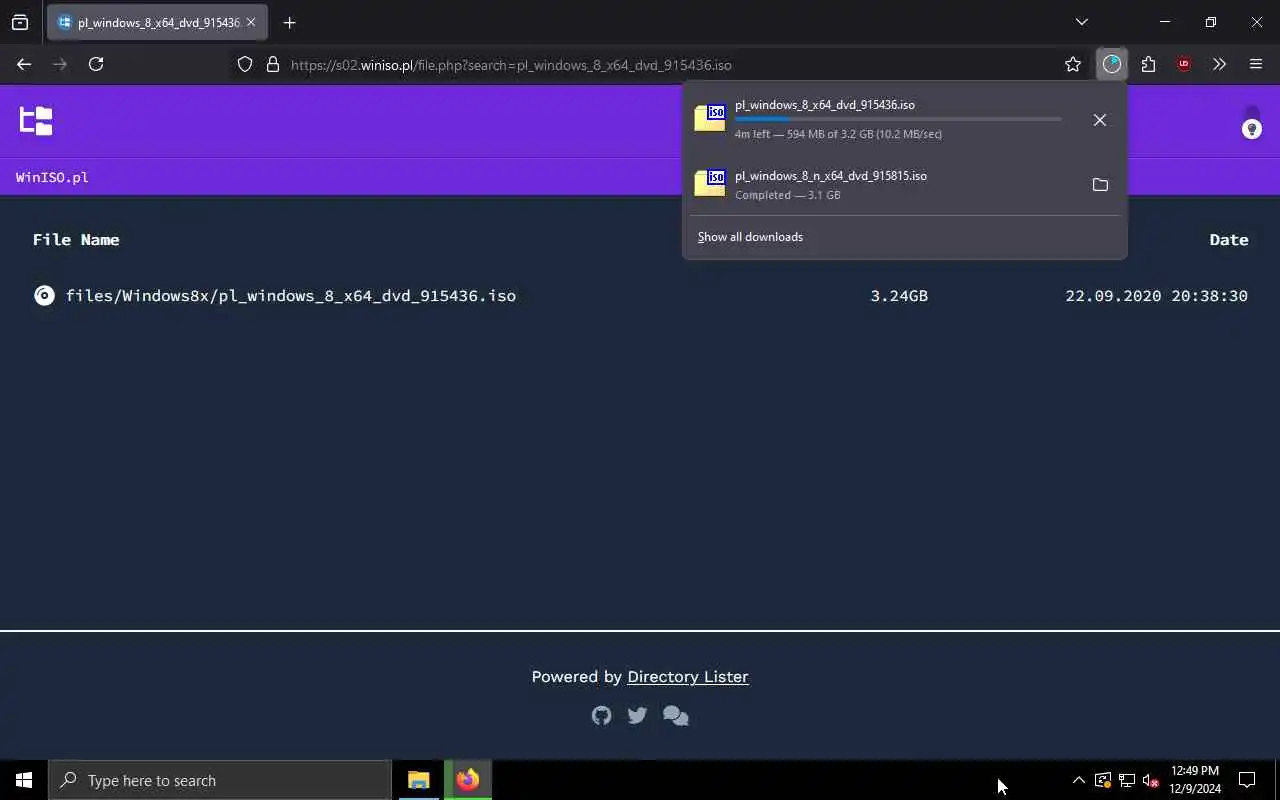Viewport: 1280px width, 800px height.
Task: Open the Windows Start menu
Action: coord(24,780)
